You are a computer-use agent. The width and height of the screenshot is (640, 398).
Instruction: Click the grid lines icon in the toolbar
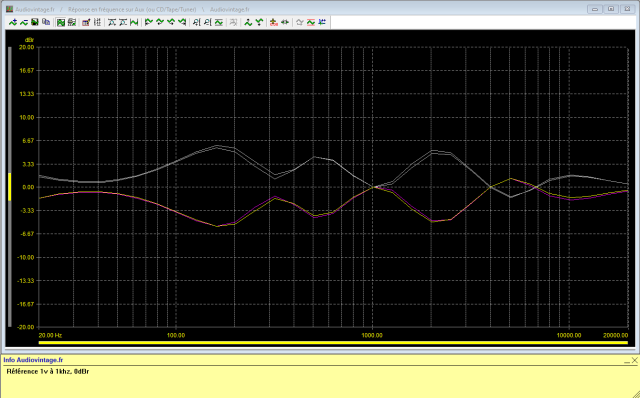[97, 22]
